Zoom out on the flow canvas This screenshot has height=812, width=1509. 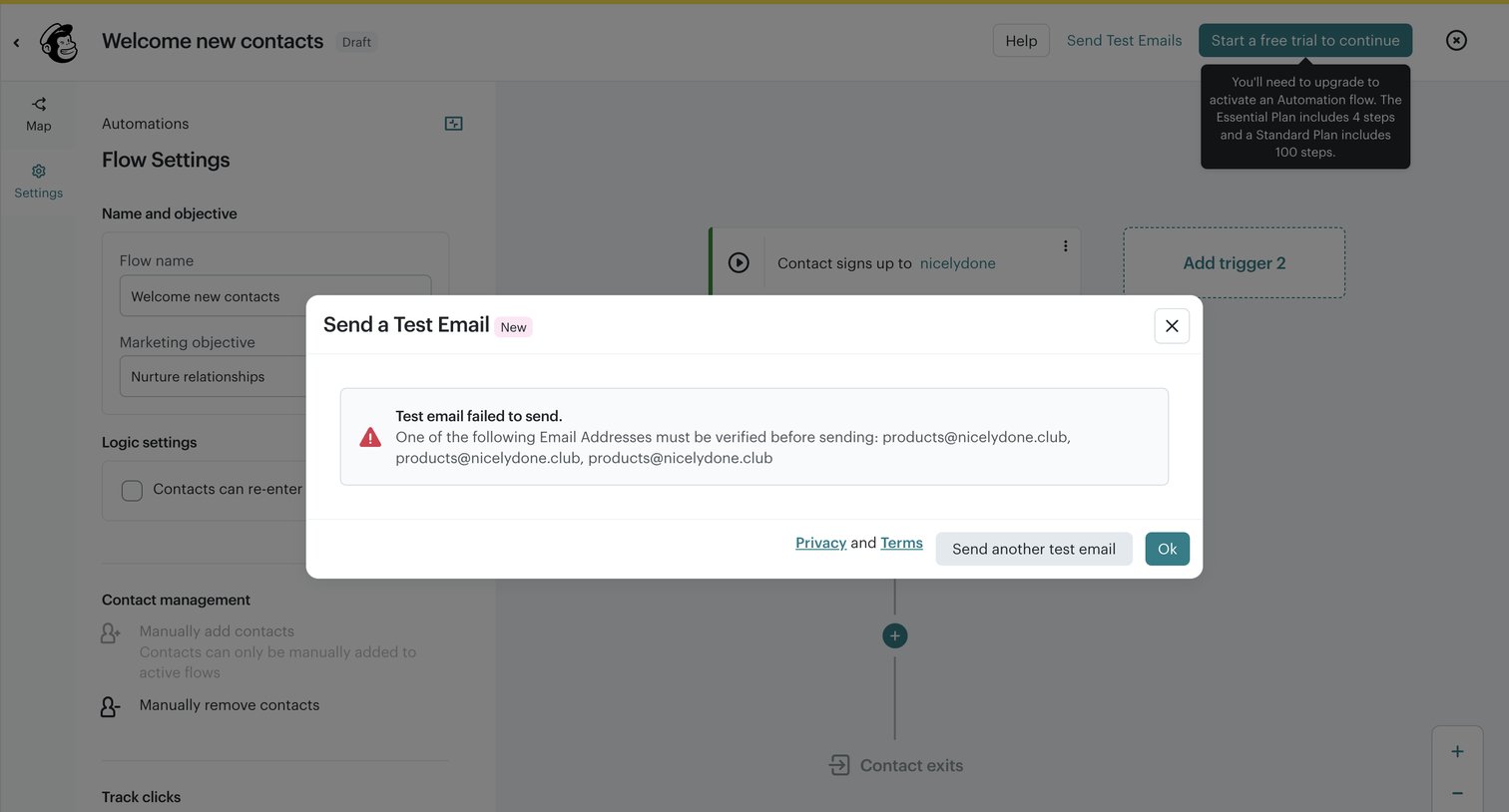pyautogui.click(x=1457, y=793)
